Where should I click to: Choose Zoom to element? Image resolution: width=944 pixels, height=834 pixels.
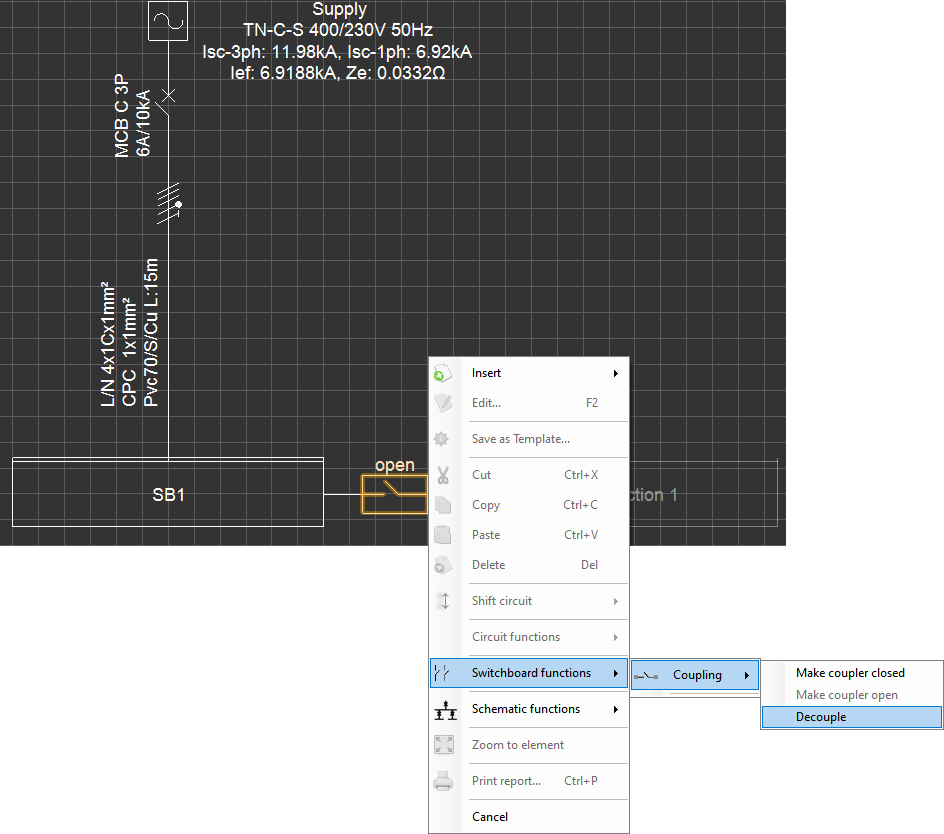pos(529,745)
